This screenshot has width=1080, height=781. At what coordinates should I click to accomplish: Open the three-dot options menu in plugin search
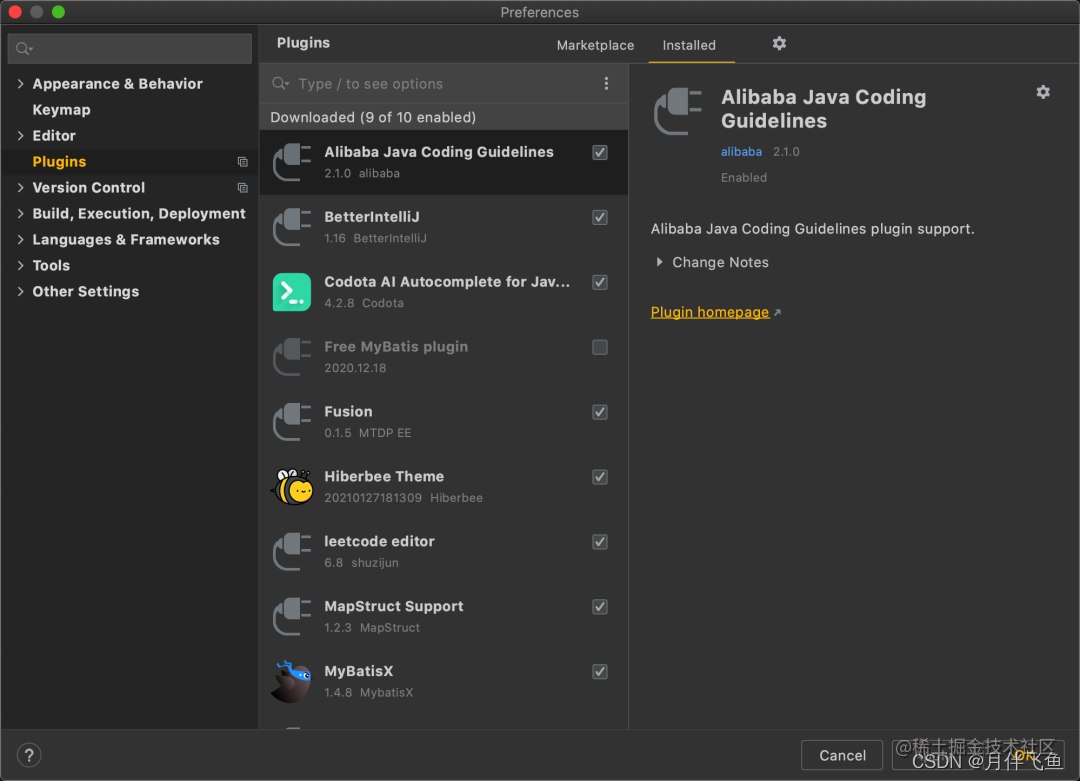606,83
